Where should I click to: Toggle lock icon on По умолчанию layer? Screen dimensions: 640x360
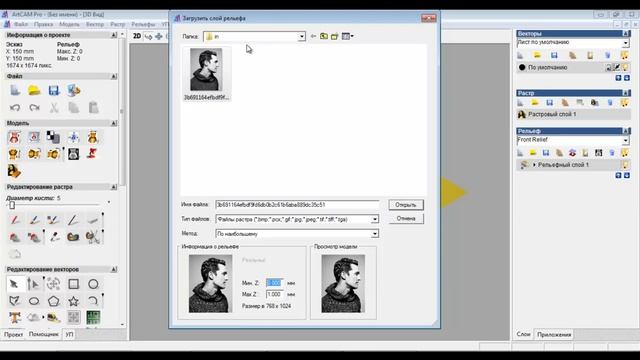[608, 67]
